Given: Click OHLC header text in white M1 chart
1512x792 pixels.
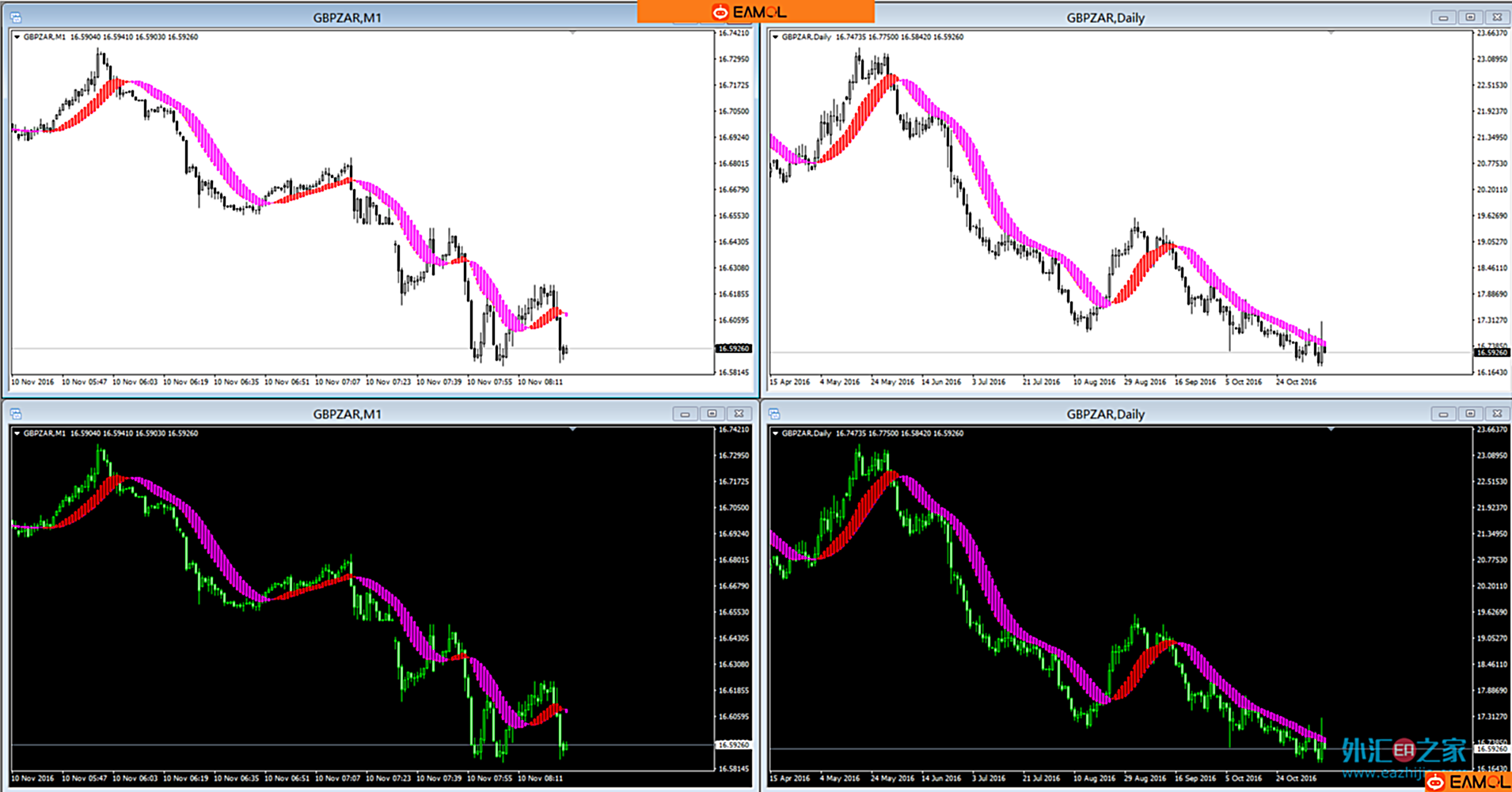Looking at the screenshot, I should coord(111,36).
